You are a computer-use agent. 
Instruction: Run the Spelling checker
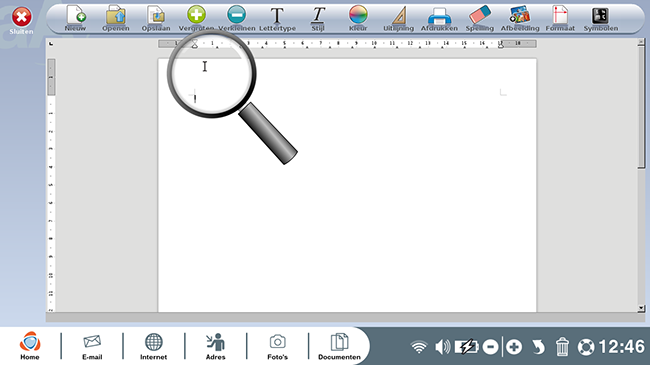(x=480, y=18)
